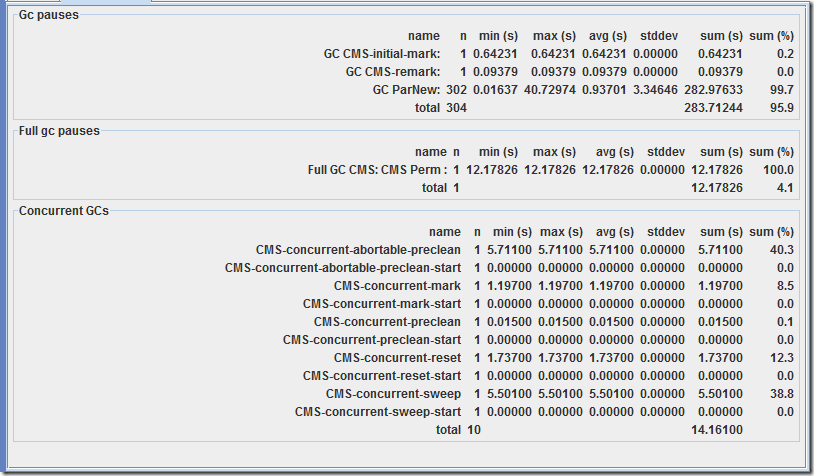Click stddev column header in Gc pauses

point(659,36)
